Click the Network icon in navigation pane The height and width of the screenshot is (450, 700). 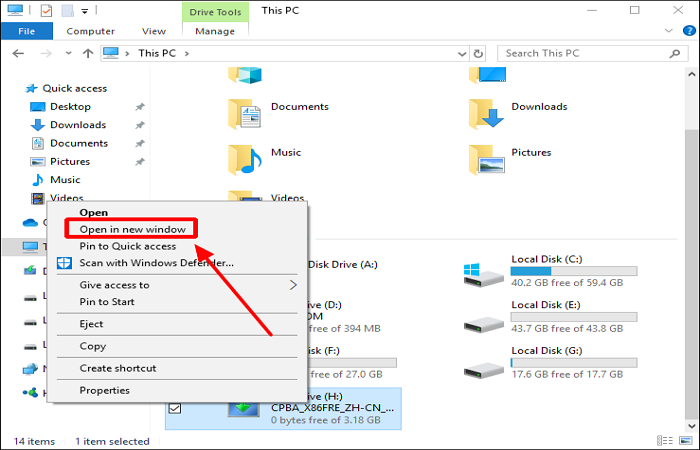coord(30,369)
